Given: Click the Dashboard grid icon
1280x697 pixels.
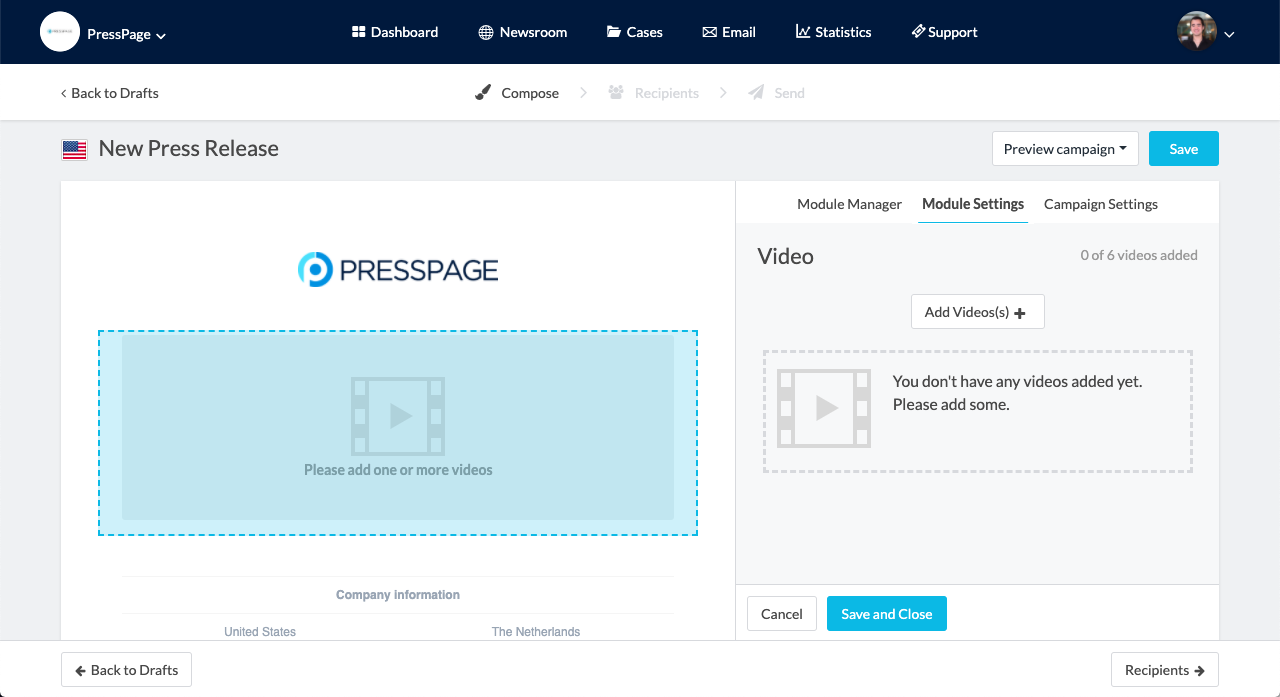Looking at the screenshot, I should click(358, 32).
